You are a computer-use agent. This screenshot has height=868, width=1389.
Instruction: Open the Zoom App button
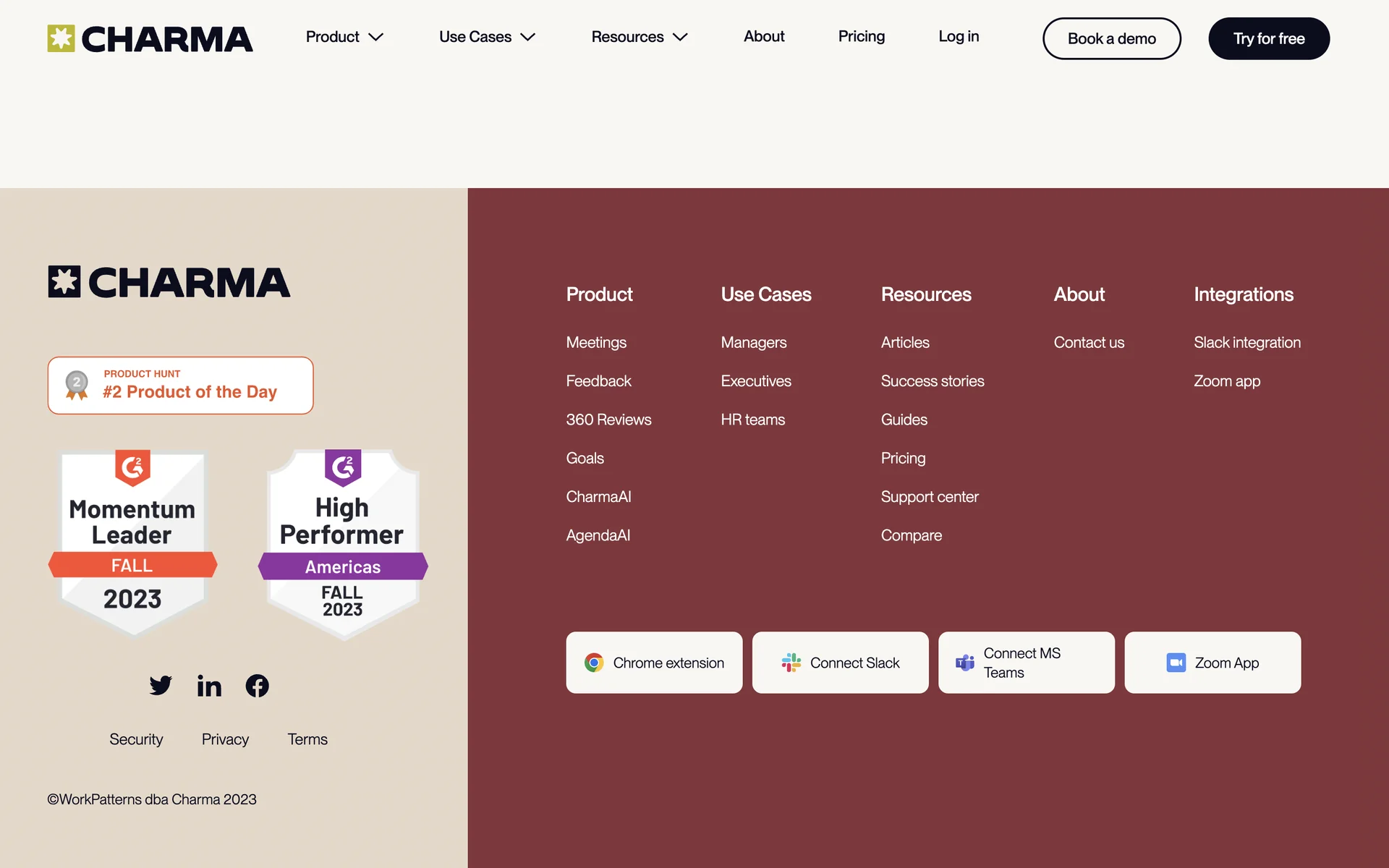[1212, 663]
